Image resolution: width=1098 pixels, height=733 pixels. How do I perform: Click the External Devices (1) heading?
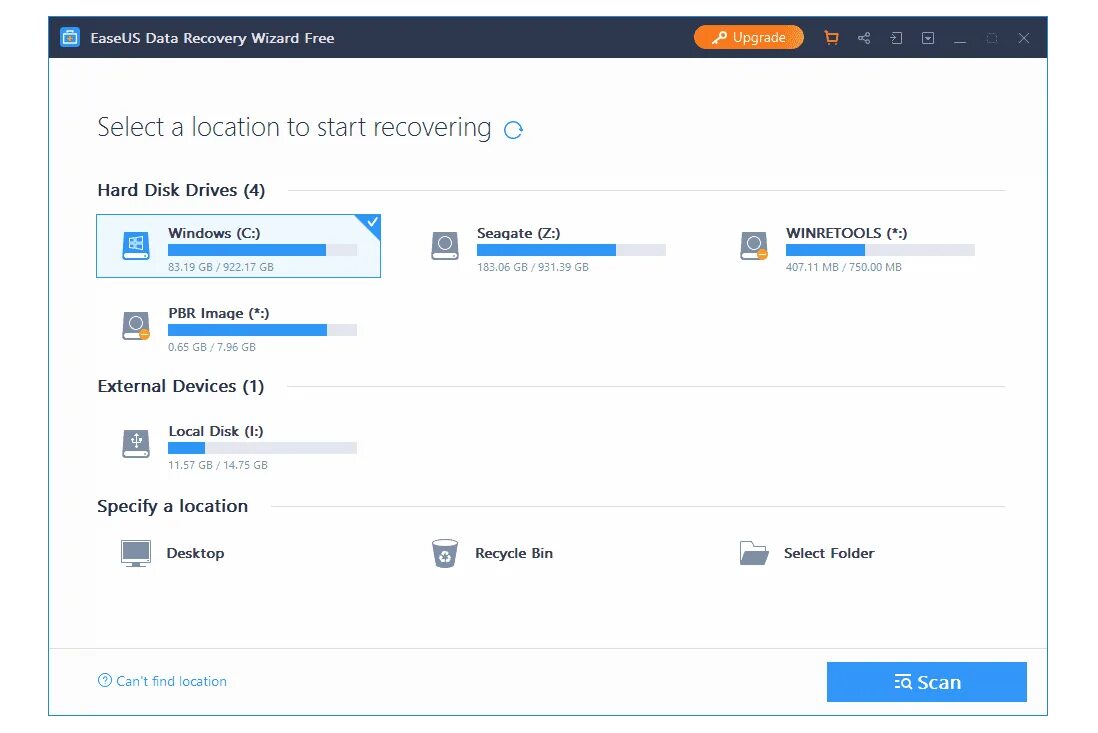[181, 386]
